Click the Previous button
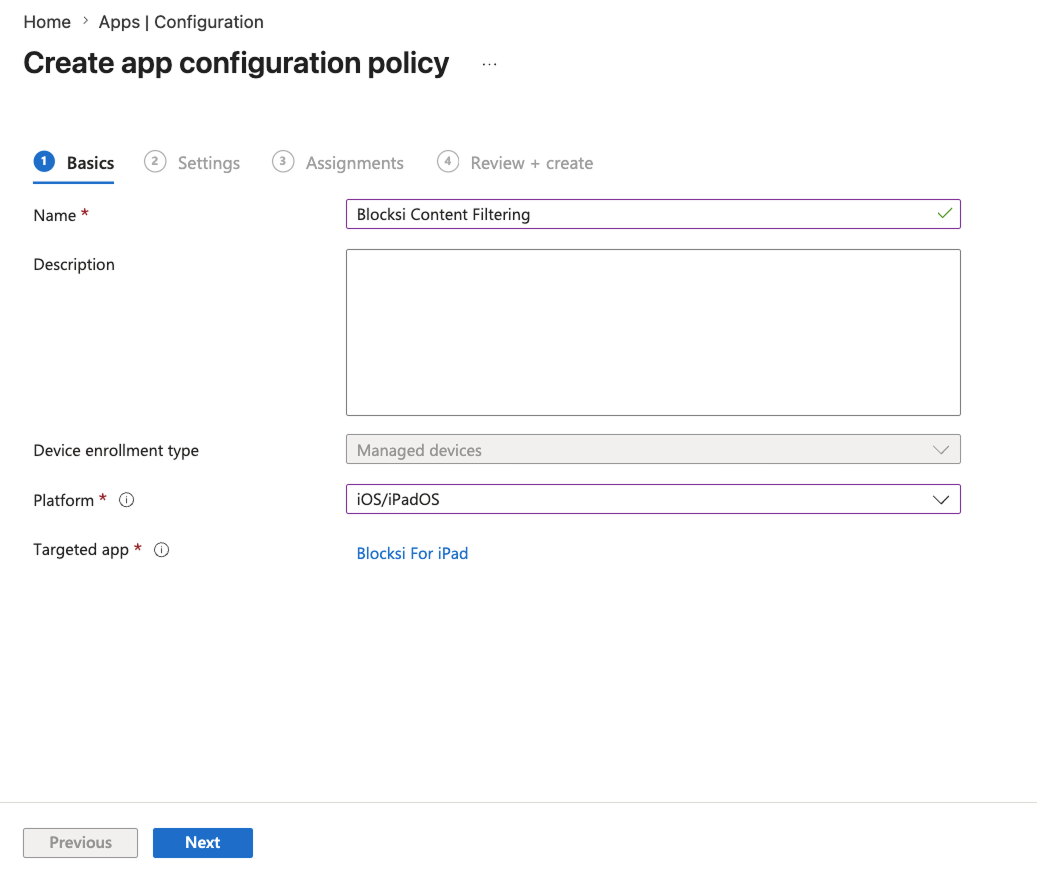This screenshot has width=1037, height=876. 81,842
